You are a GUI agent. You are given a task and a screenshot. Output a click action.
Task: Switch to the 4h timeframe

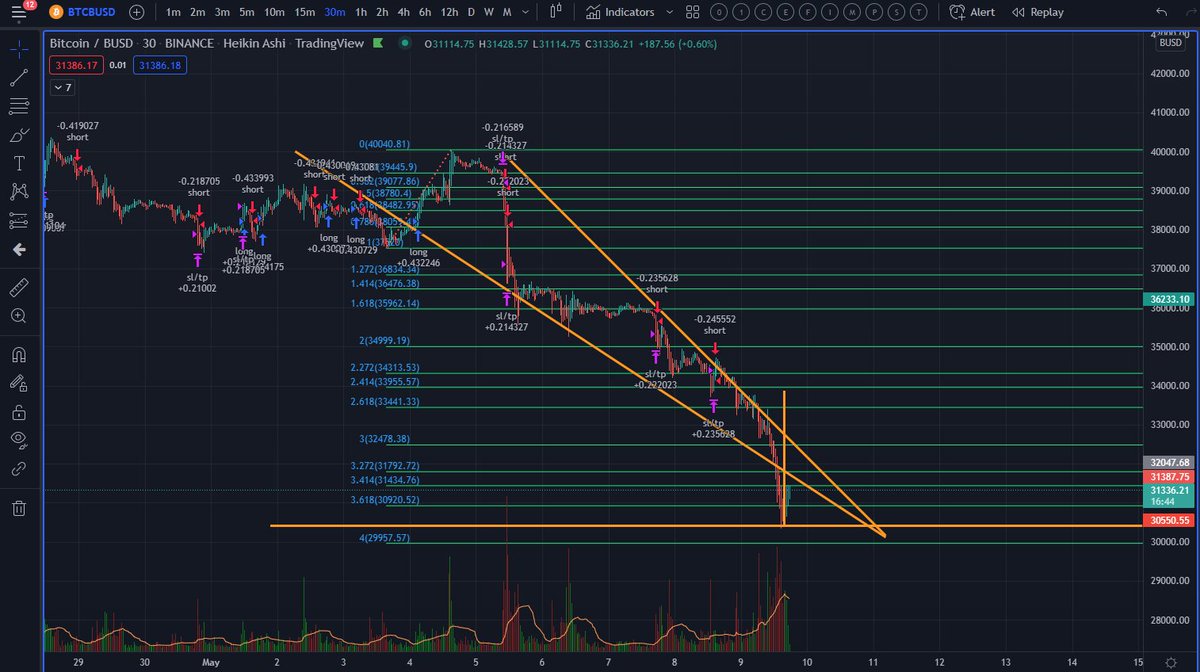click(x=403, y=12)
